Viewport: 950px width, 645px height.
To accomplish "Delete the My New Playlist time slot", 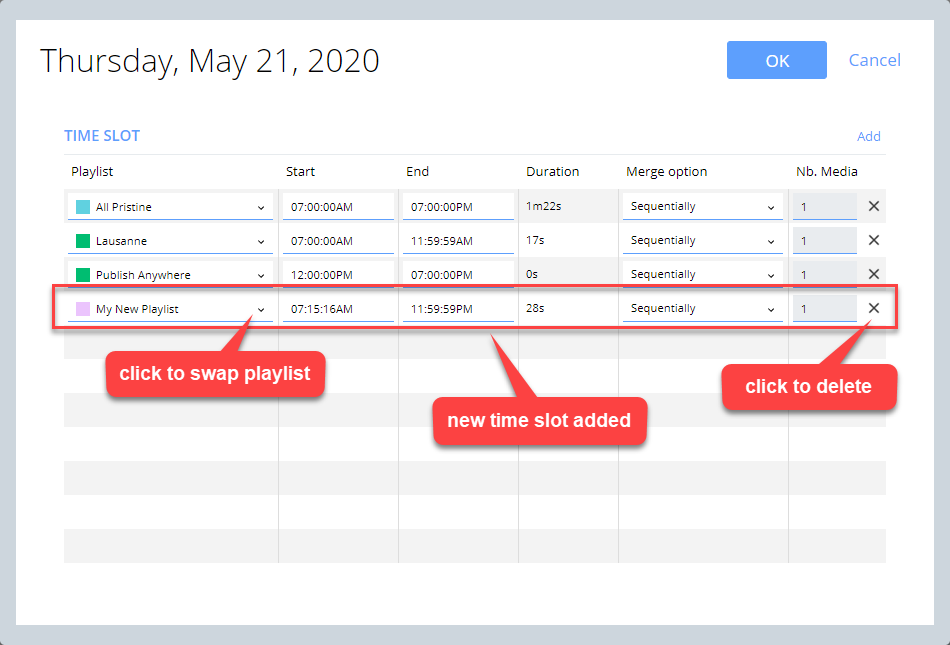I will (x=873, y=308).
